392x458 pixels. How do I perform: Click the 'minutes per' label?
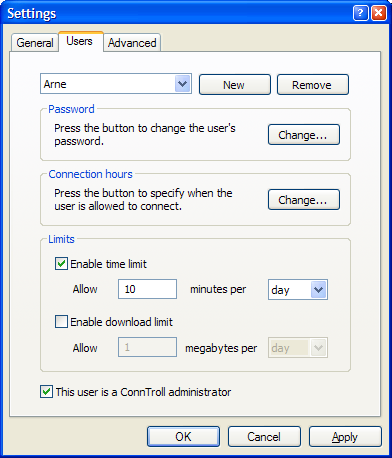[218, 289]
